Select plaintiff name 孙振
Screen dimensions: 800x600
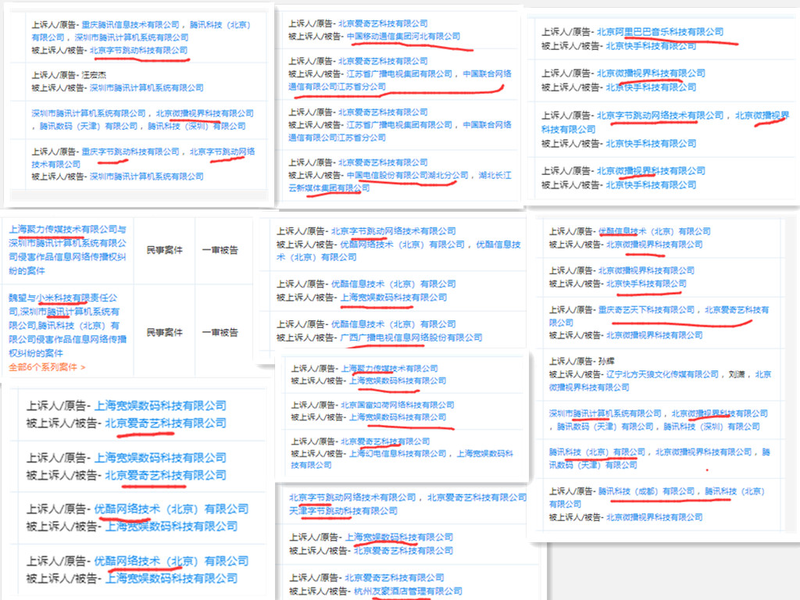coord(606,361)
